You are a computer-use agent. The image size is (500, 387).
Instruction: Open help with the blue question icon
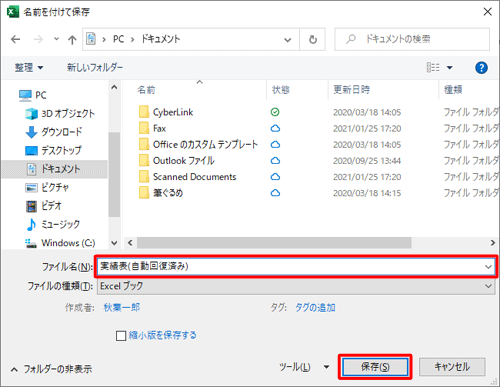coord(481,68)
